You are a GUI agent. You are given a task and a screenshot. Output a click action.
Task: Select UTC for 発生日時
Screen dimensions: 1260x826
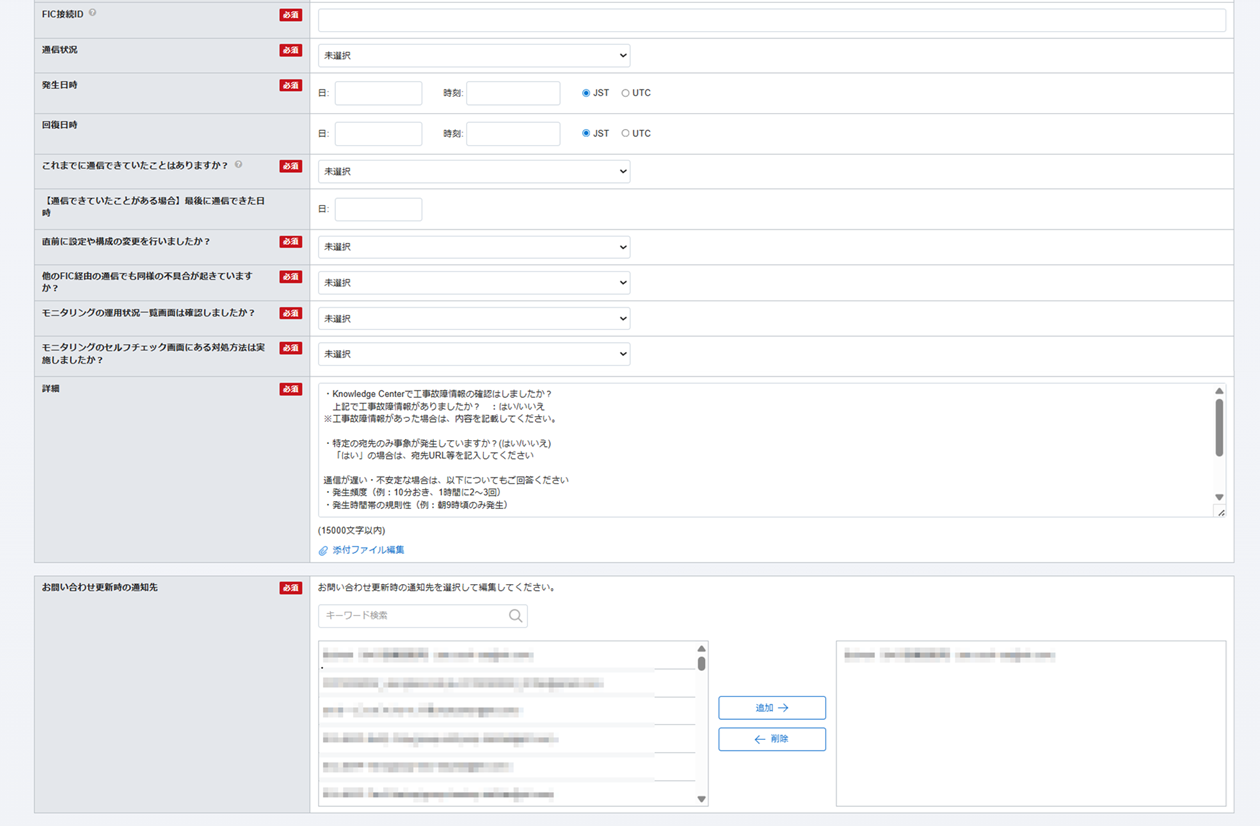[626, 93]
